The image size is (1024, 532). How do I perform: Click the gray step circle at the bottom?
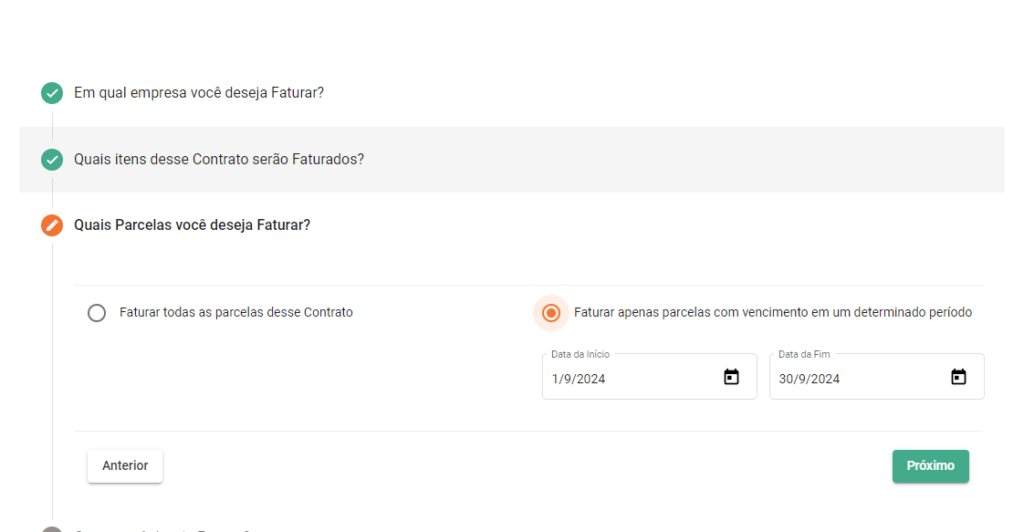click(52, 529)
